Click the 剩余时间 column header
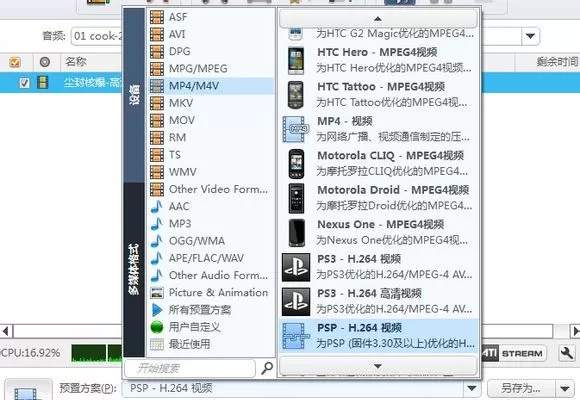 (557, 61)
